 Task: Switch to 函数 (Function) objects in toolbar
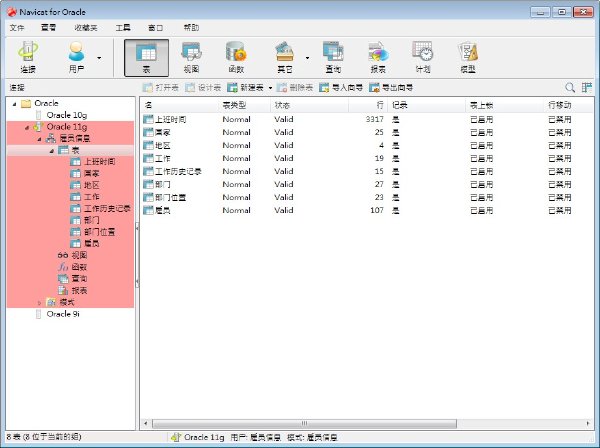(x=236, y=58)
